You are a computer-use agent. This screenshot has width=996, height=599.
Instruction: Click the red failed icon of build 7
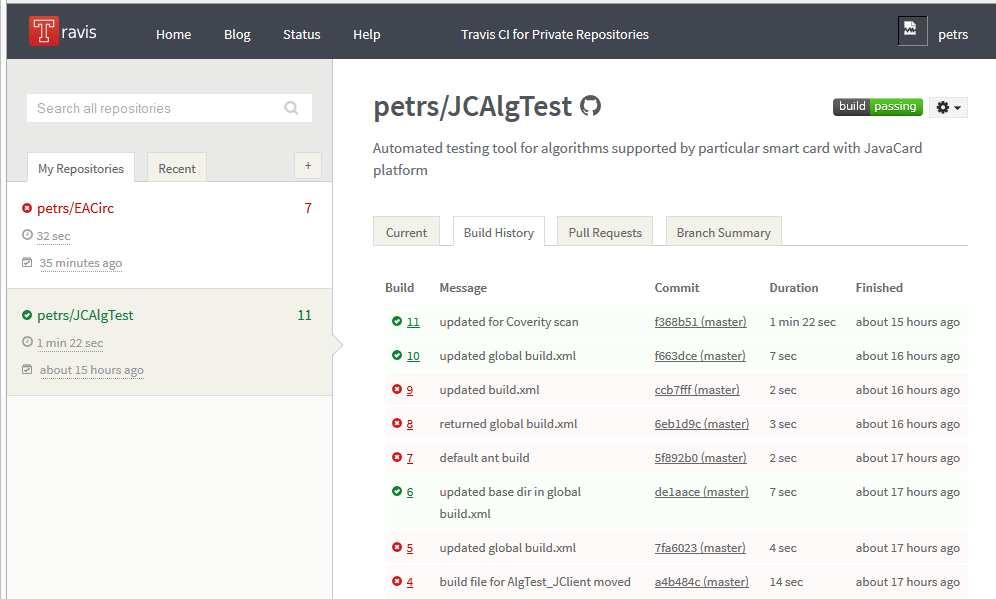397,457
